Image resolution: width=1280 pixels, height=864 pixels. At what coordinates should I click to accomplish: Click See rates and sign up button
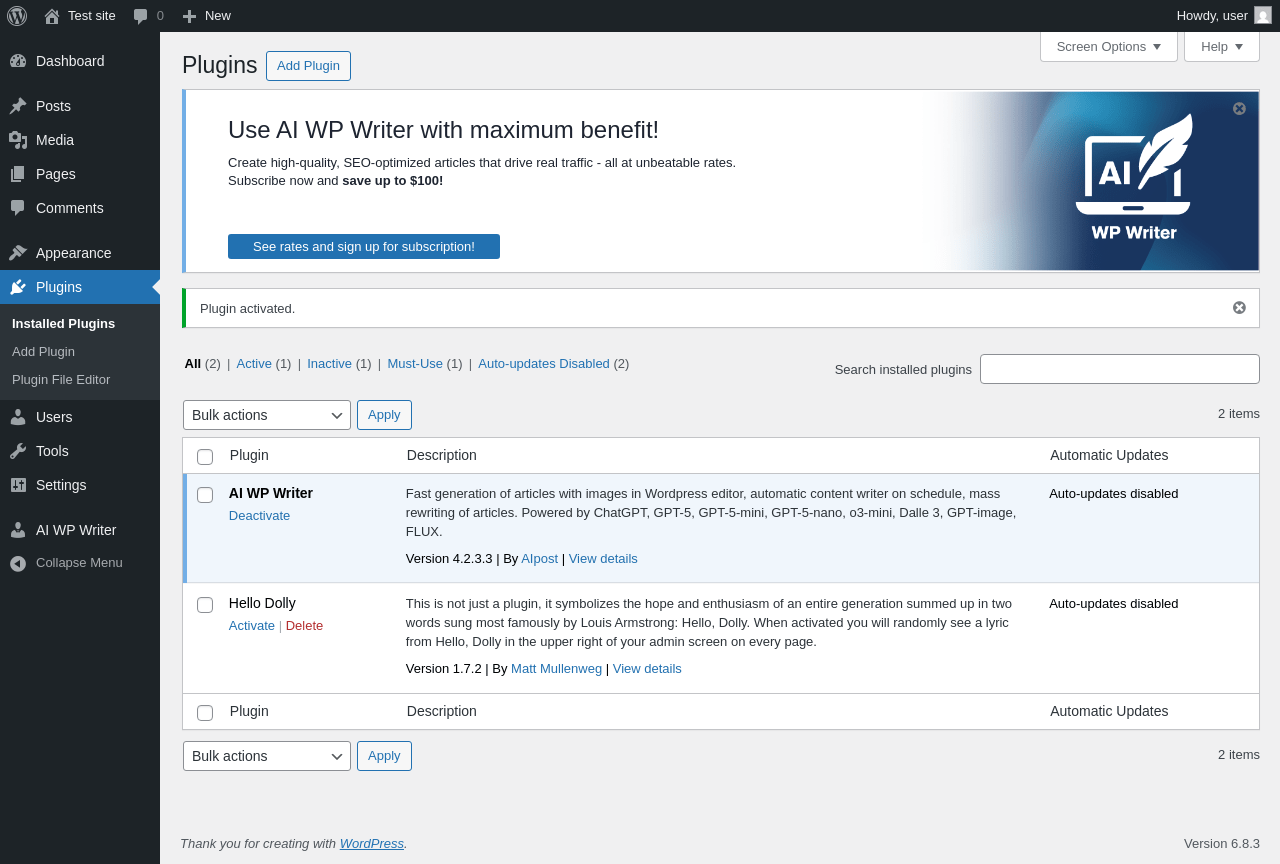364,246
